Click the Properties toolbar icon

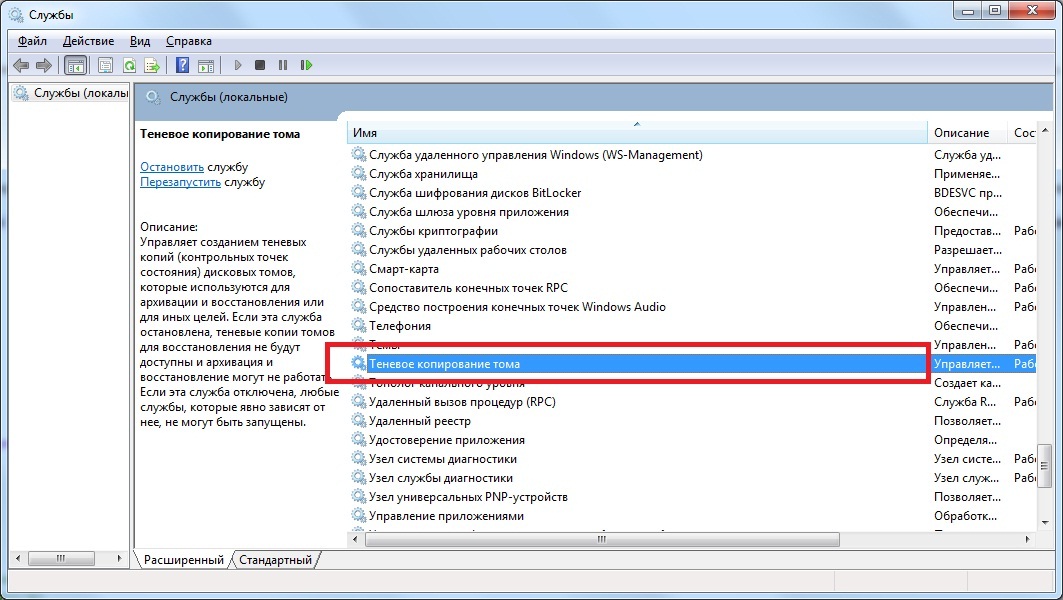click(x=105, y=65)
